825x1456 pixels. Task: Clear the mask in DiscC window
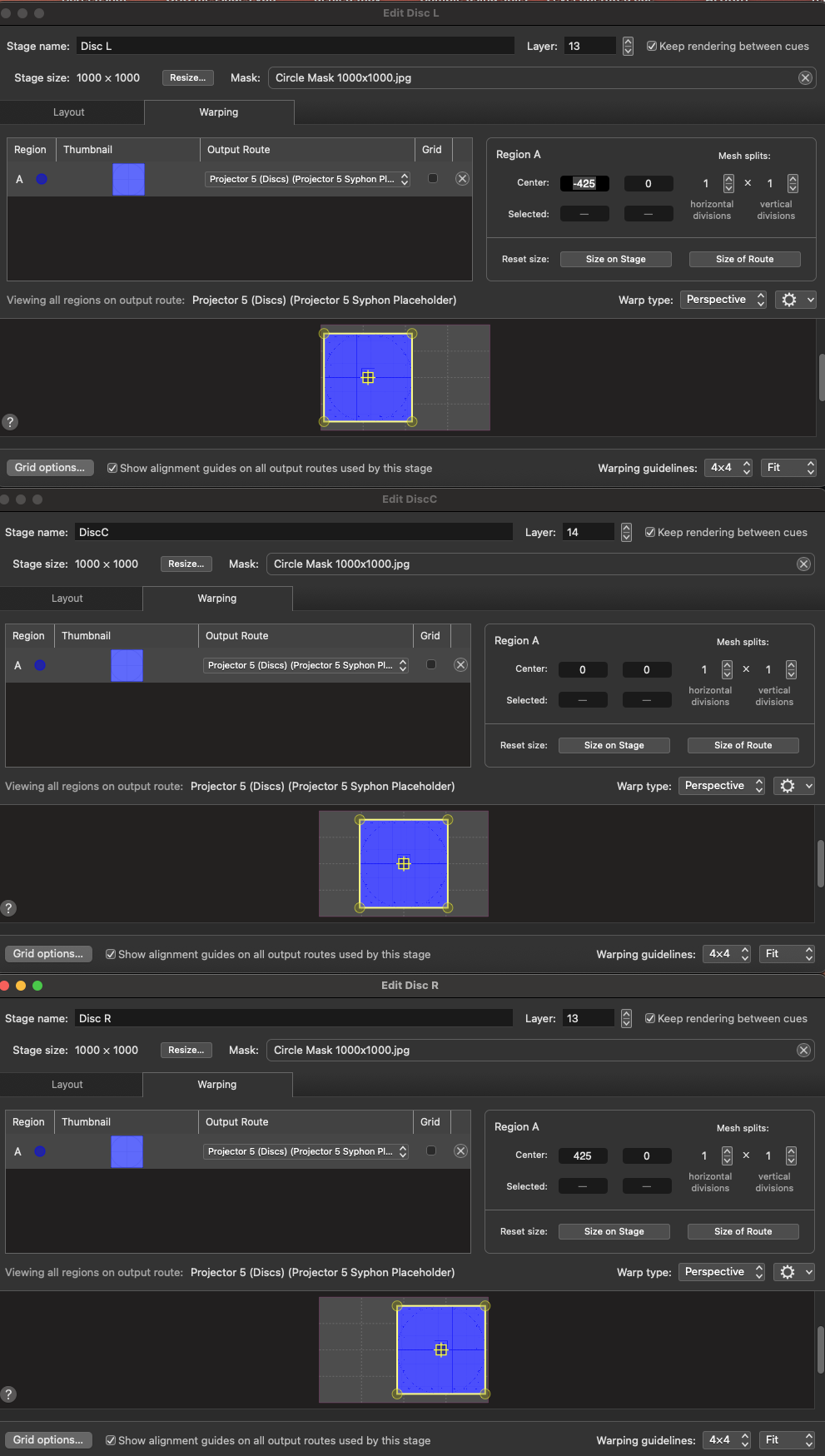803,564
